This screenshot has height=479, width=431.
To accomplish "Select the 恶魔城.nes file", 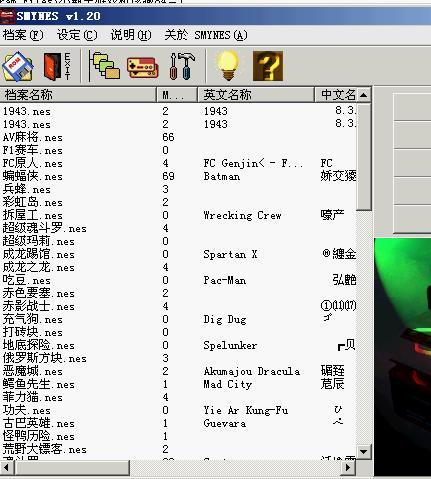I will [x=33, y=371].
